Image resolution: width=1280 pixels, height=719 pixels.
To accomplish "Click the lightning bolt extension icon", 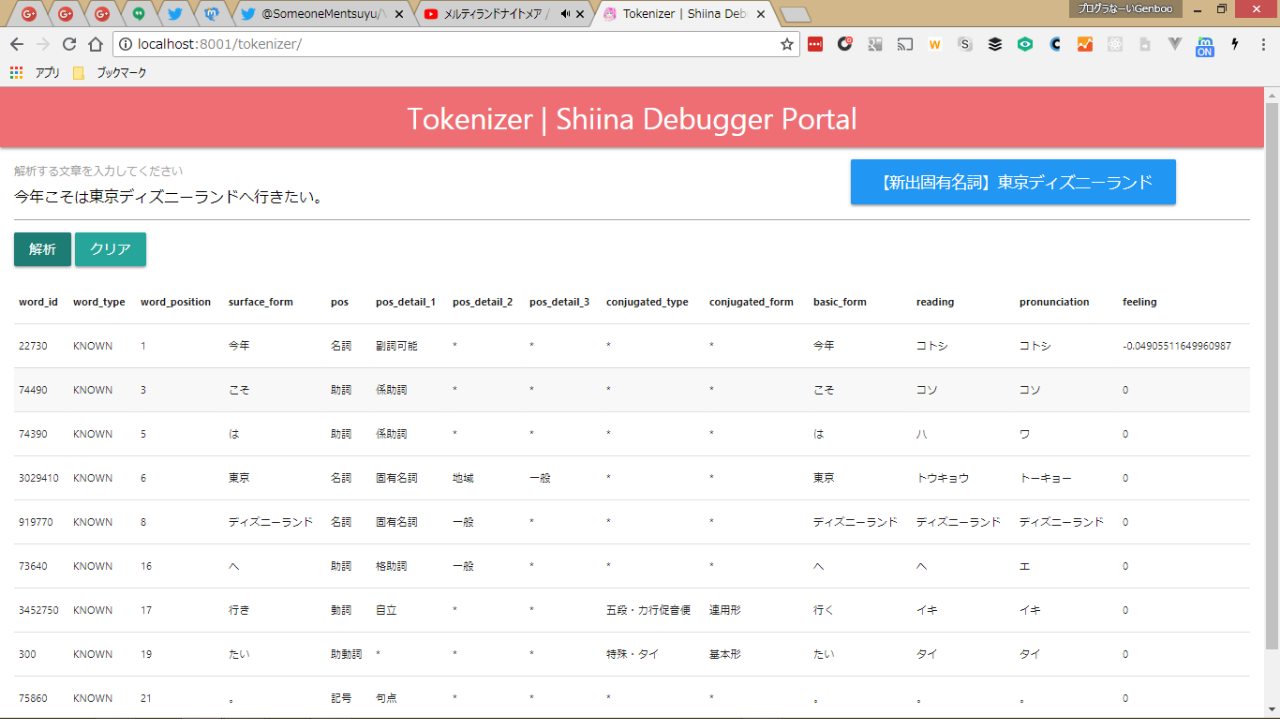I will (x=1235, y=44).
